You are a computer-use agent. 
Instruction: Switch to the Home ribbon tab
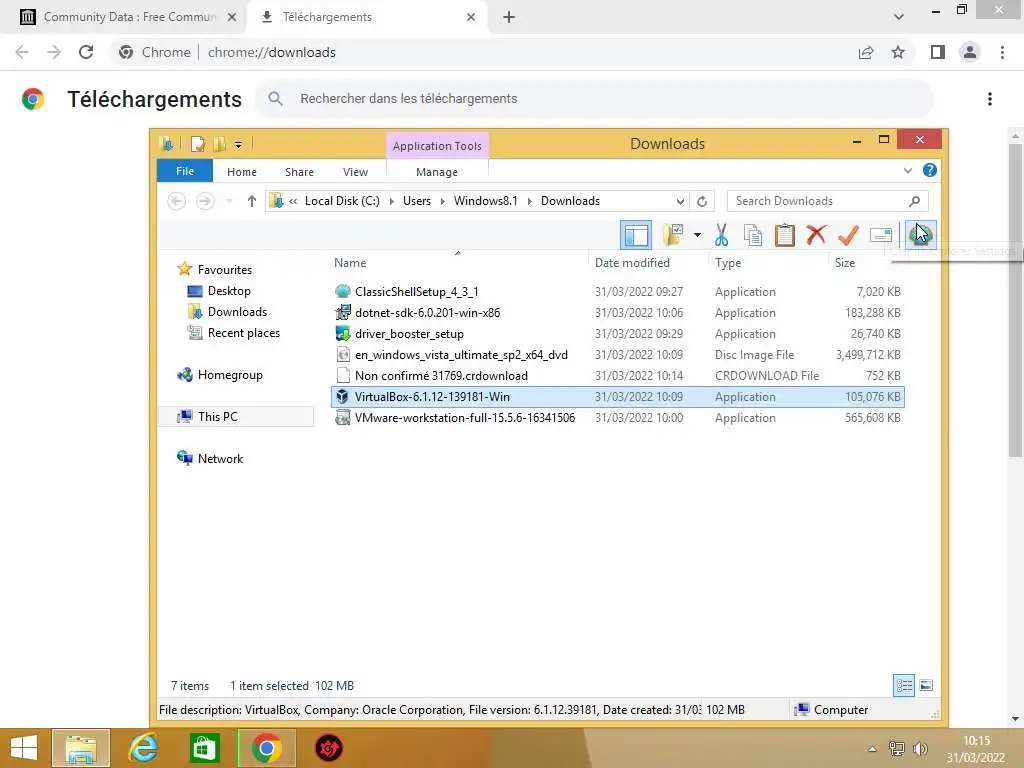242,172
